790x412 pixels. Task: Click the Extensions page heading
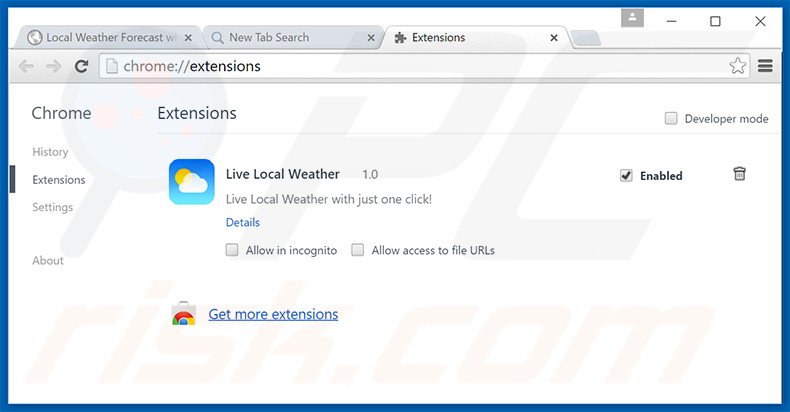click(x=197, y=113)
